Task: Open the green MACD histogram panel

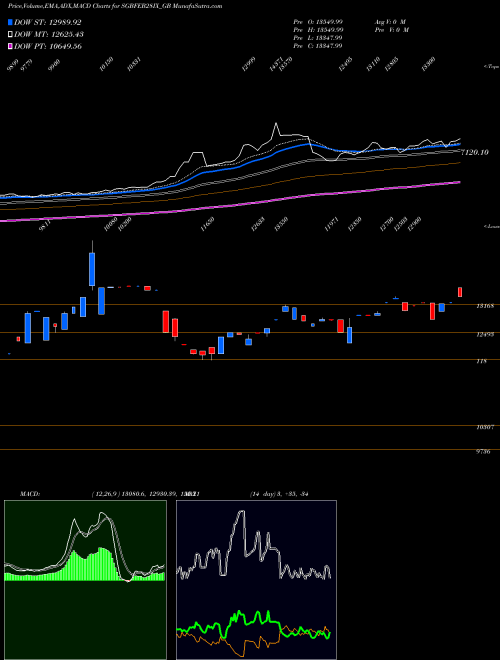Action: click(x=85, y=580)
